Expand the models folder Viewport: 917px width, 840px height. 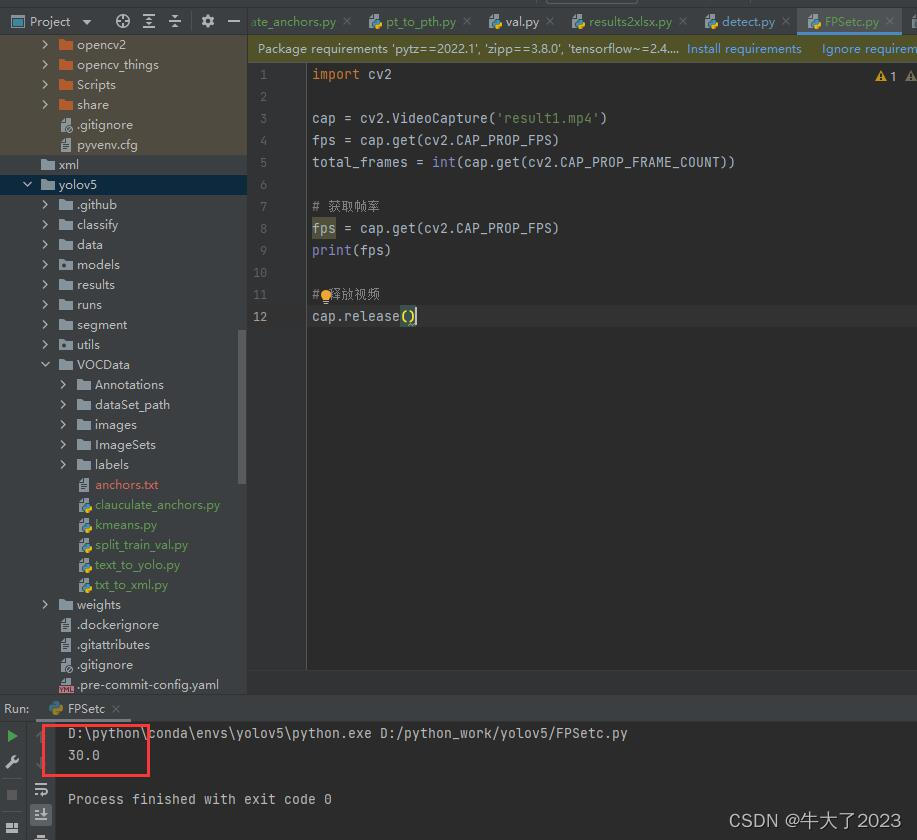(45, 264)
